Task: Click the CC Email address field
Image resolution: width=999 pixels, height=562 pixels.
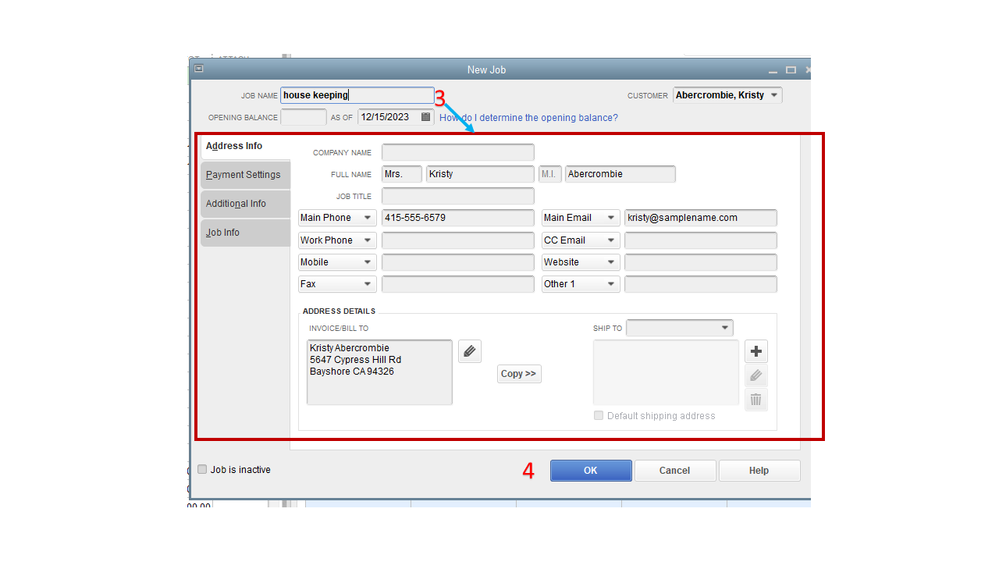Action: (x=700, y=240)
